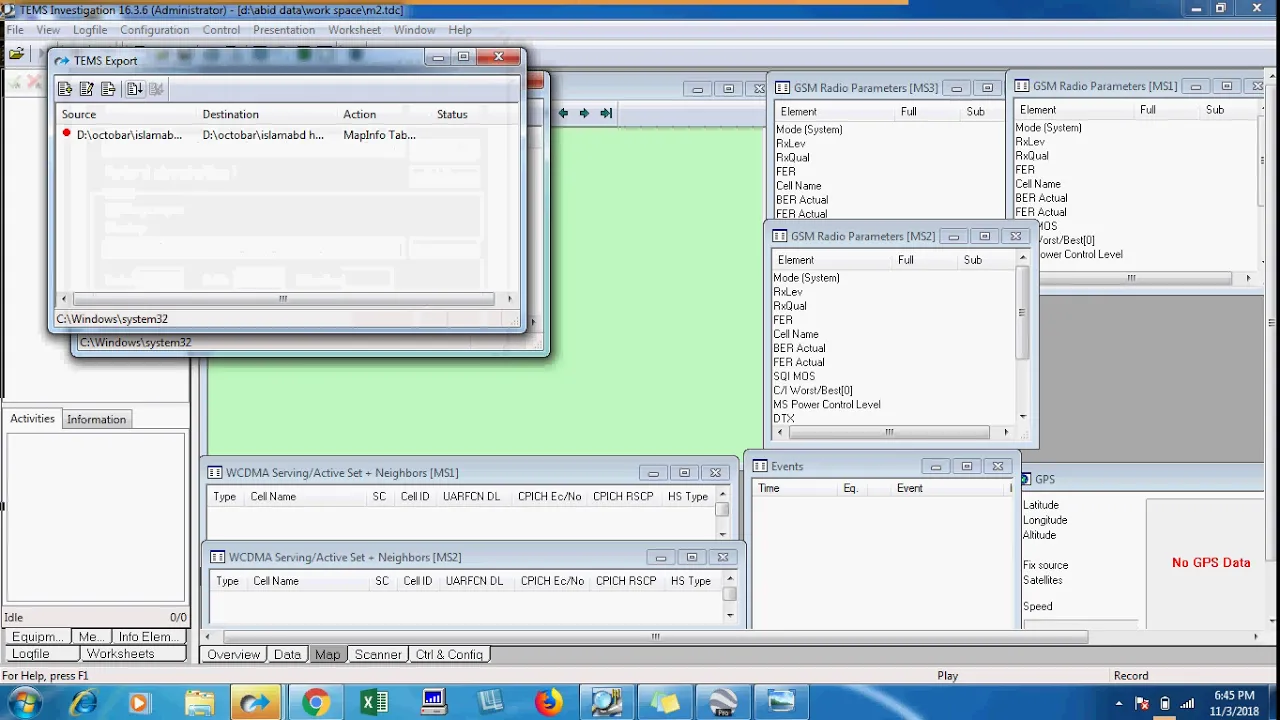Viewport: 1280px width, 720px height.
Task: Click Edit export order icon in TEMS Export
Action: 86,89
